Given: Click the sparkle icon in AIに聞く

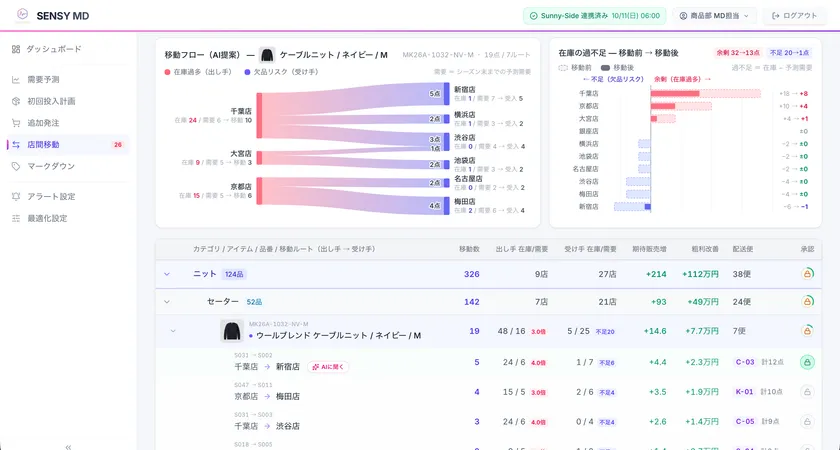Looking at the screenshot, I should pos(315,367).
